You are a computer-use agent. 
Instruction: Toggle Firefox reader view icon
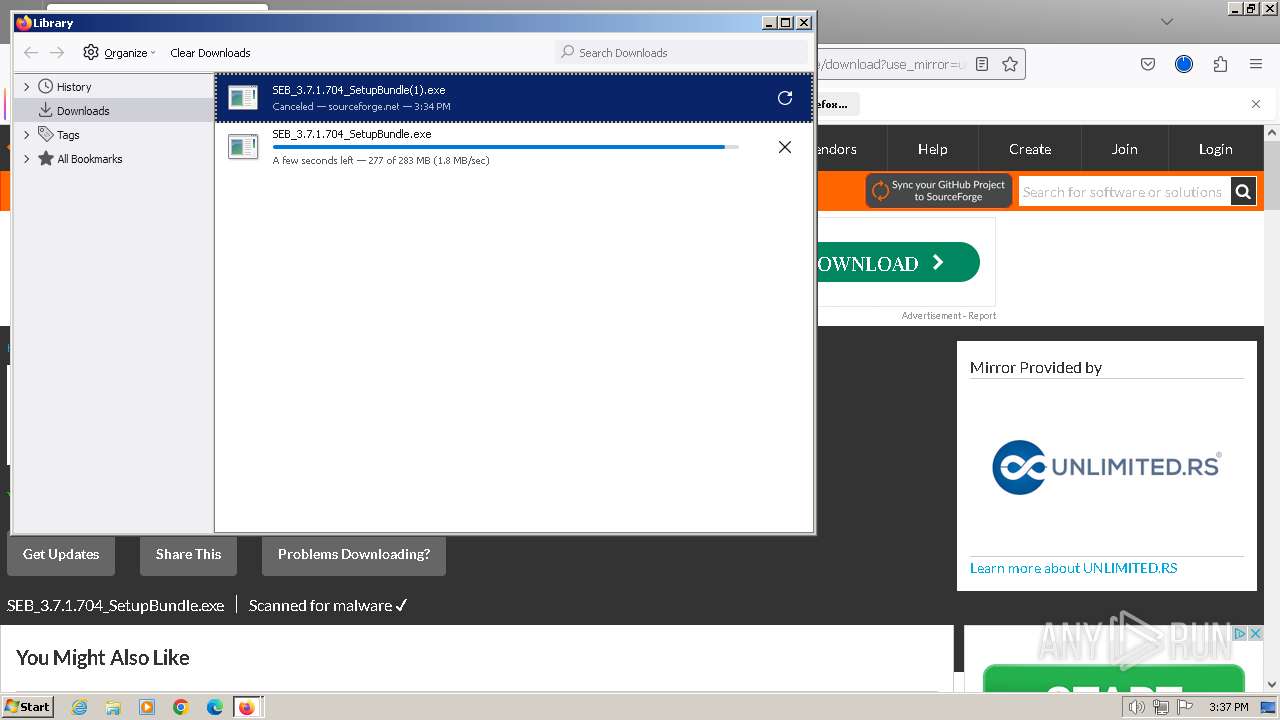[982, 64]
